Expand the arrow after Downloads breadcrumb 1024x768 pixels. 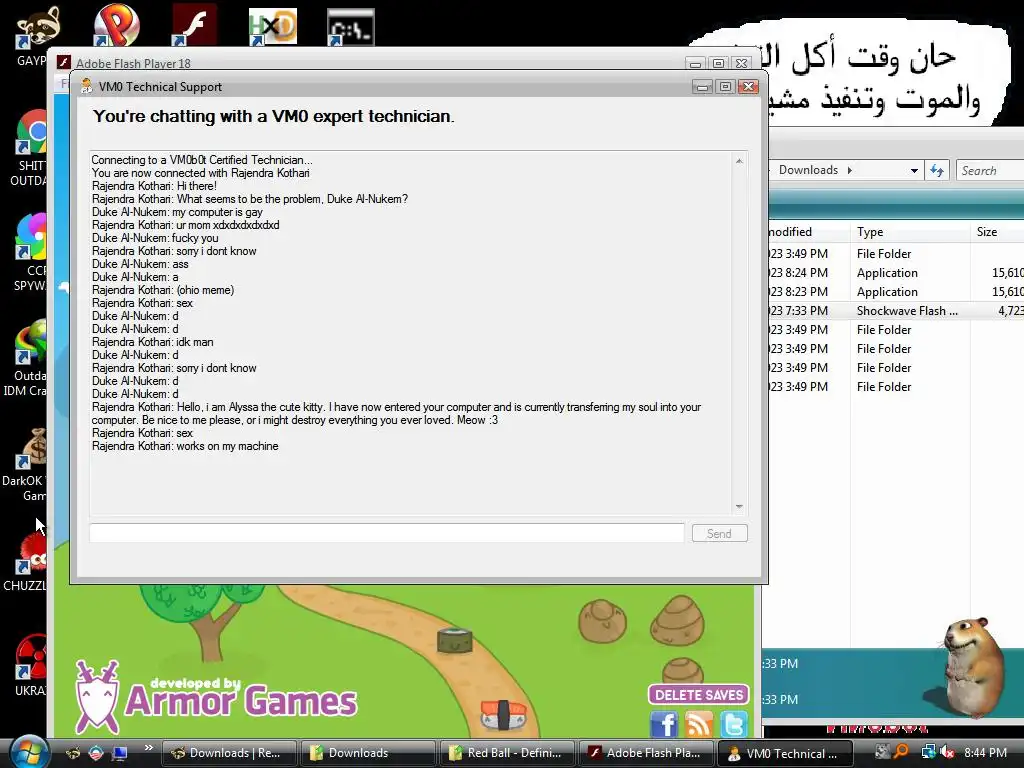pos(850,170)
